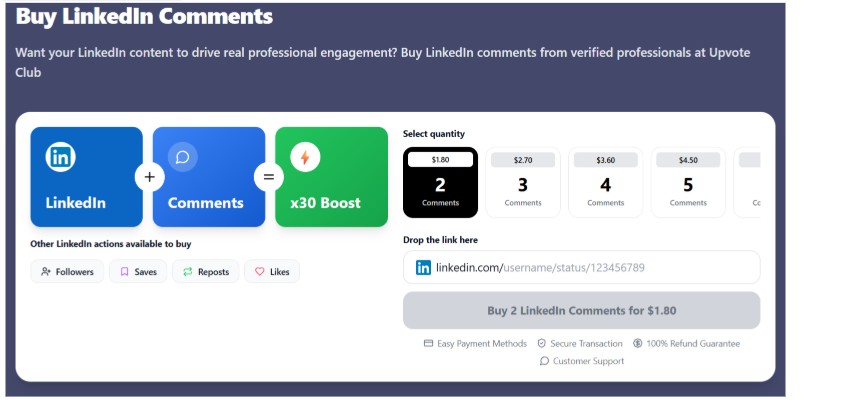Select the 3 Comments option for $2.70
This screenshot has width=855, height=410.
(523, 182)
